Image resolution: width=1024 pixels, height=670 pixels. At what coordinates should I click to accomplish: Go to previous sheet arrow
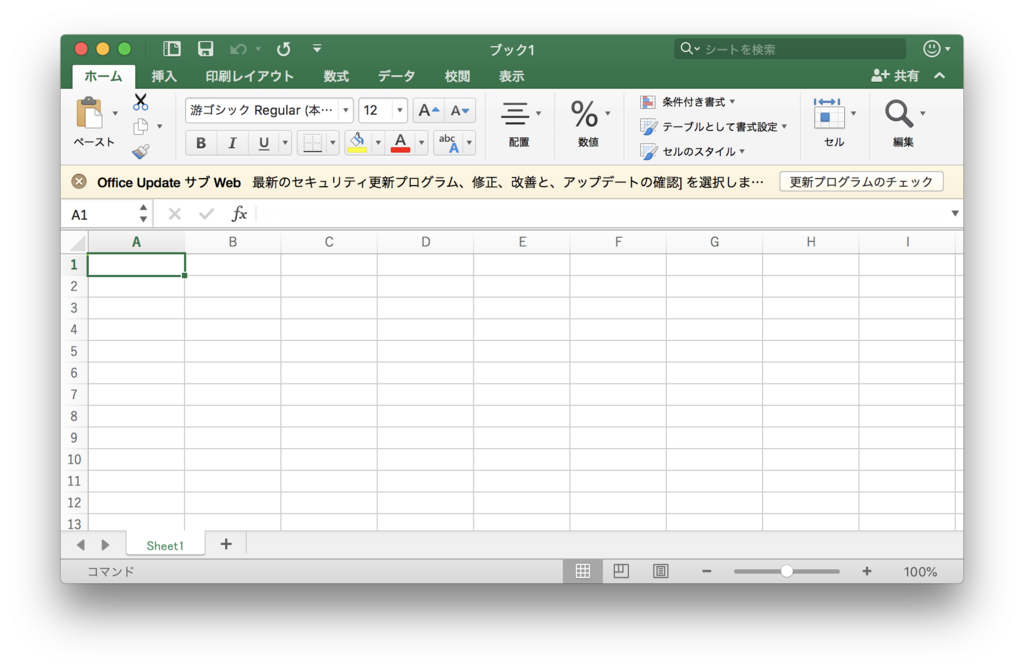pyautogui.click(x=80, y=545)
